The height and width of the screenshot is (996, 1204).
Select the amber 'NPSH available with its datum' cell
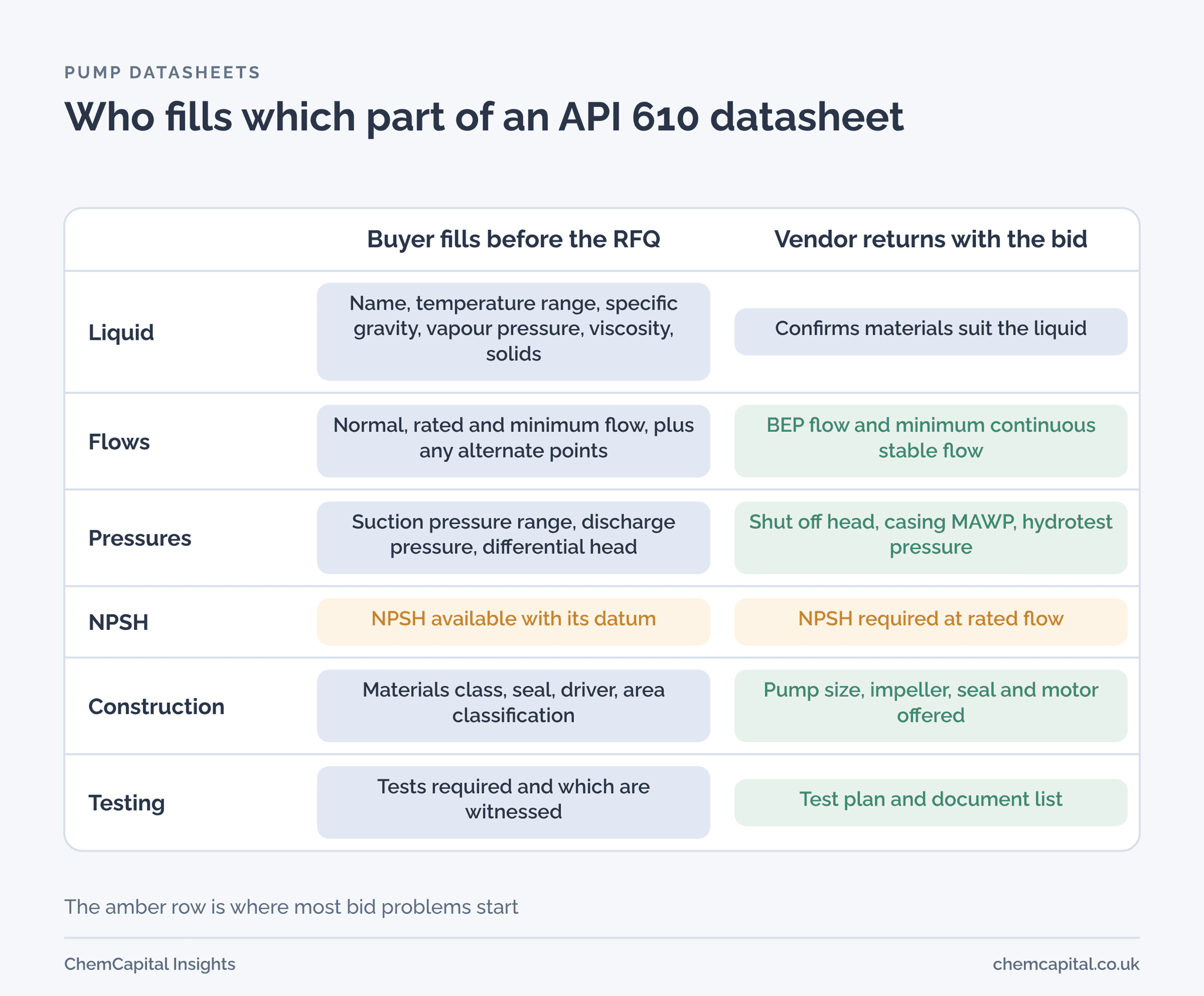point(513,622)
